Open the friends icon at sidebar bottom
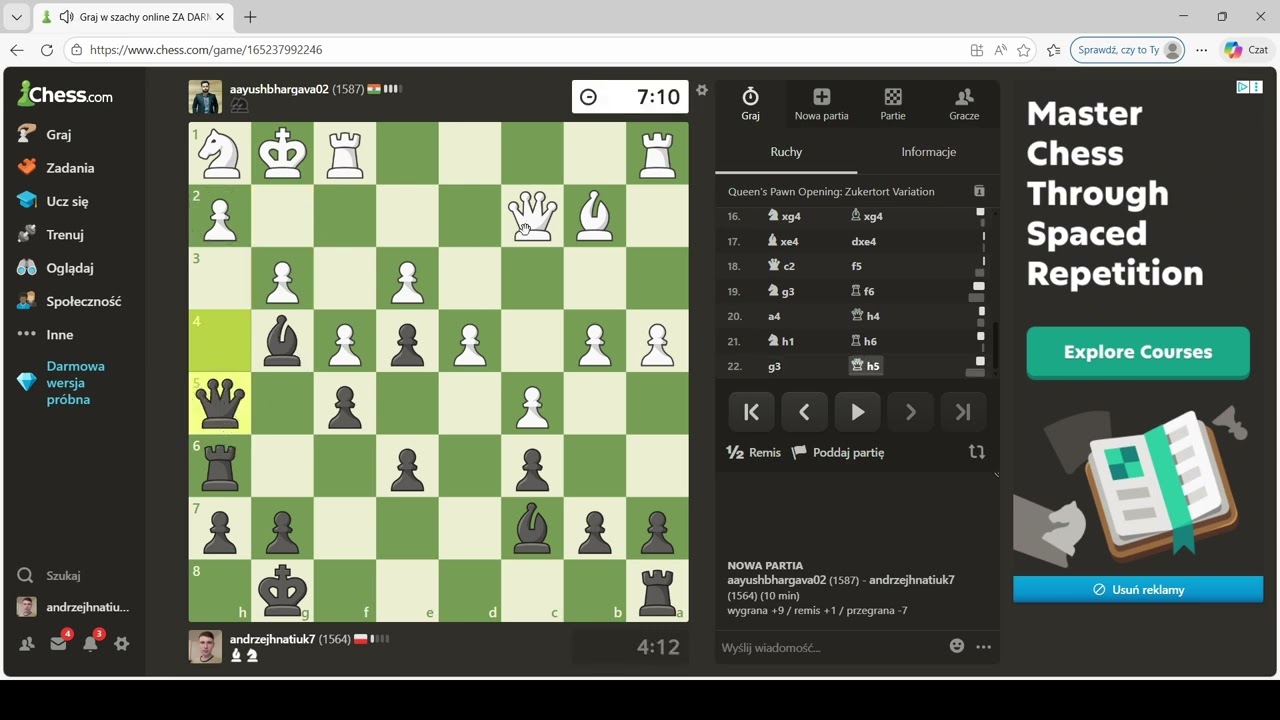The width and height of the screenshot is (1280, 720). 27,644
